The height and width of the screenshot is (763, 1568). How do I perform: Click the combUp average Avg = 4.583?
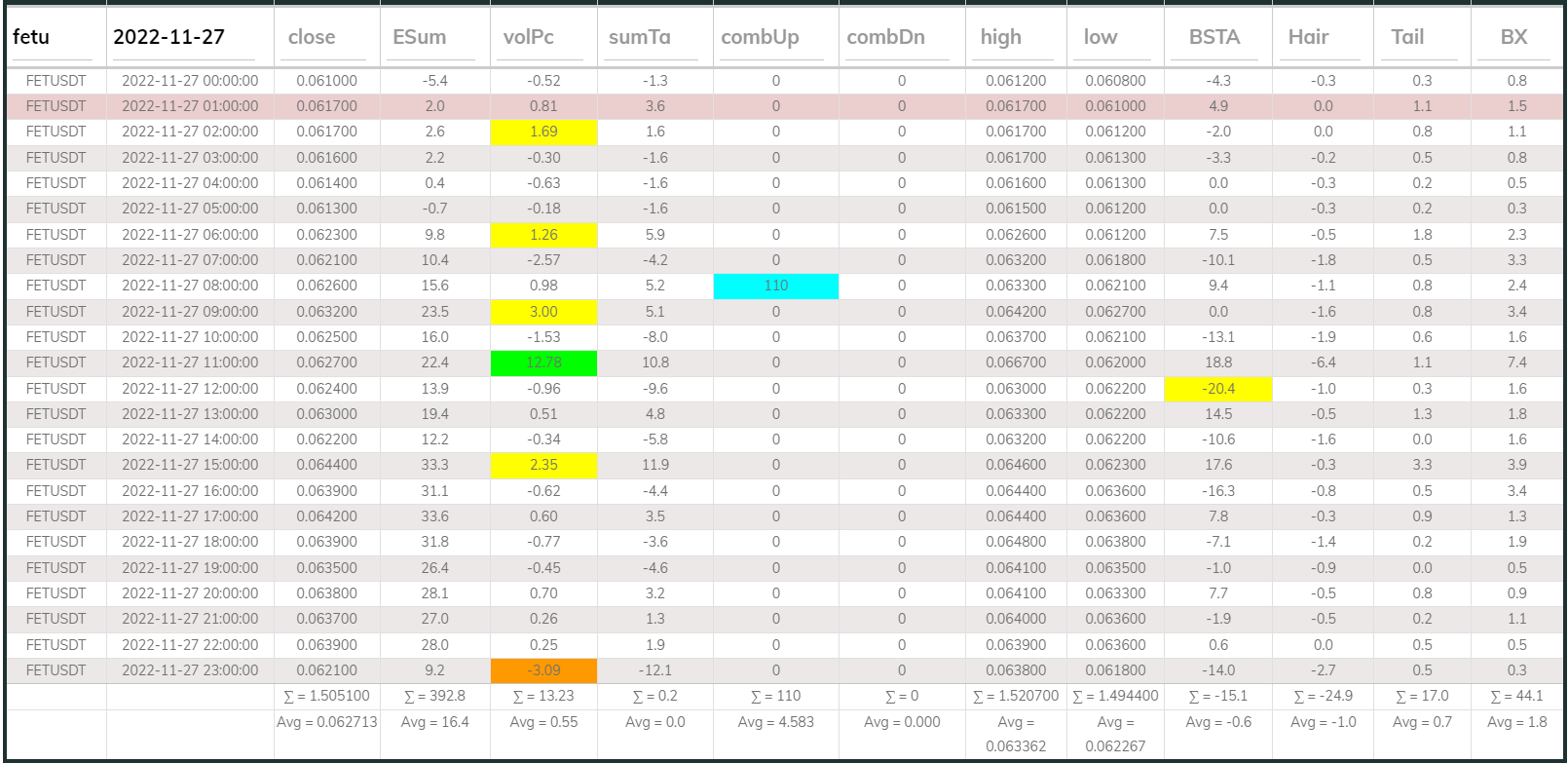(776, 722)
